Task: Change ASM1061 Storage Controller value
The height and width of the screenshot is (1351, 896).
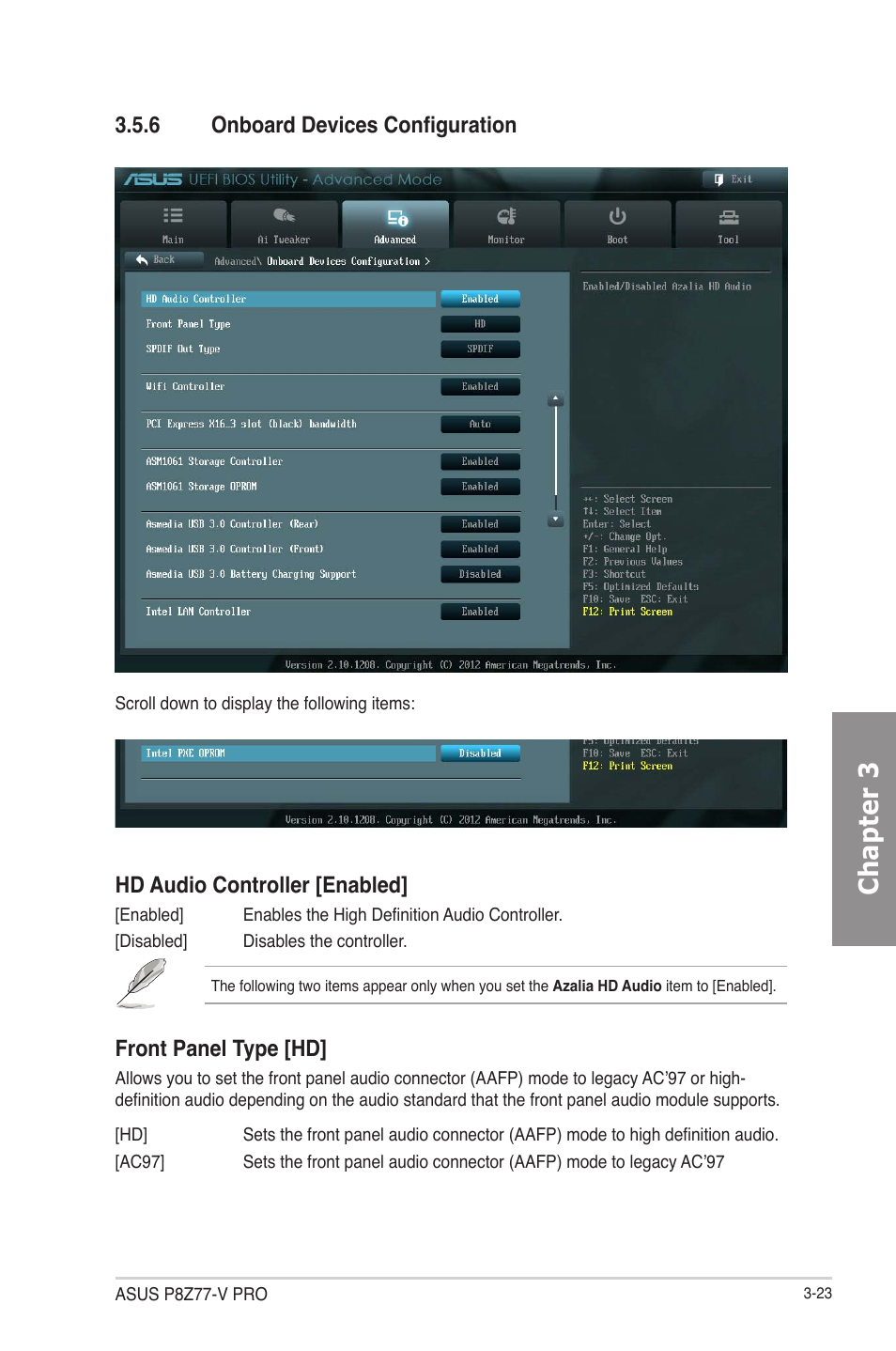Action: (480, 461)
